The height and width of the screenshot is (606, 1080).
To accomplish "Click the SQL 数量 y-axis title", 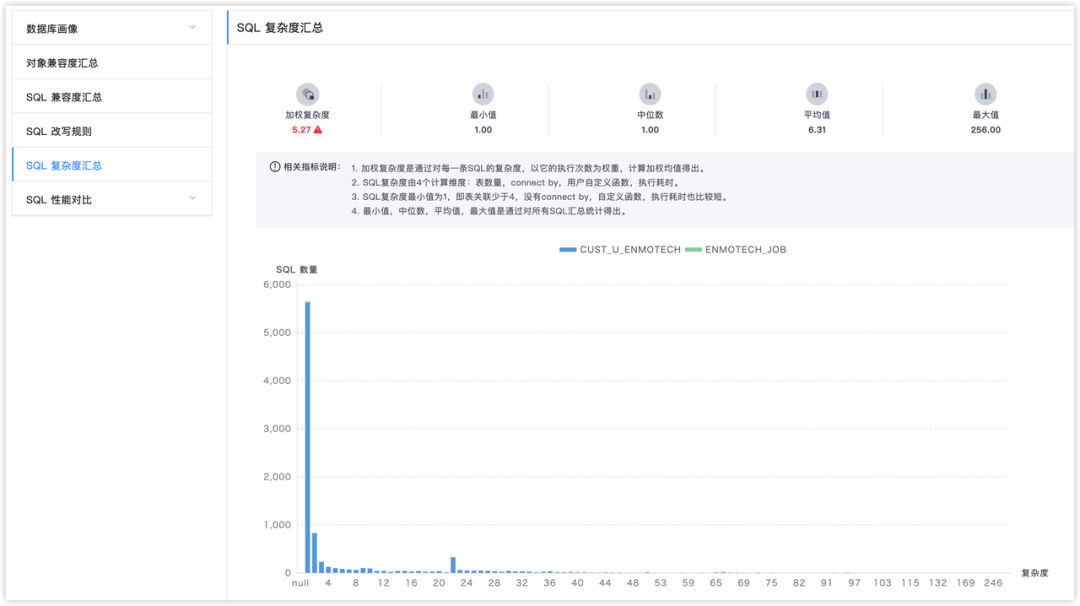I will (x=297, y=269).
